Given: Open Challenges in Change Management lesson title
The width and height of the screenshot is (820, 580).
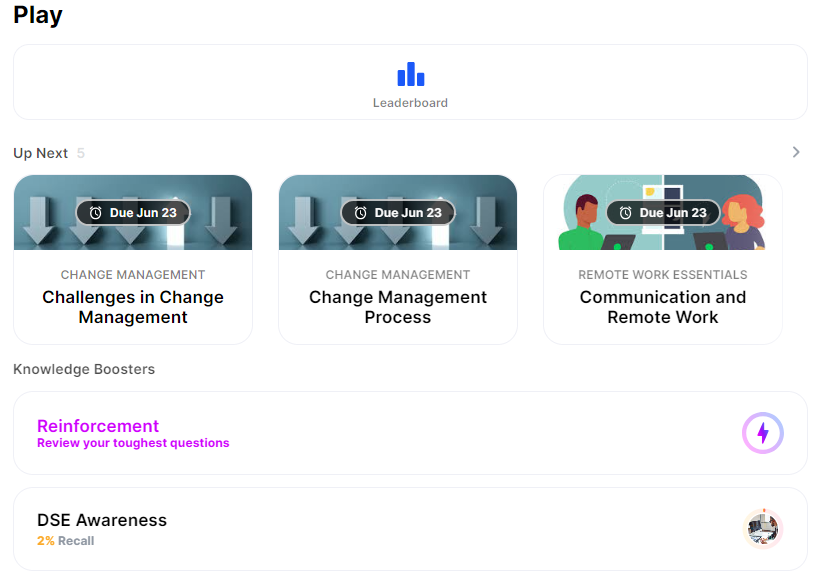Looking at the screenshot, I should coord(133,307).
